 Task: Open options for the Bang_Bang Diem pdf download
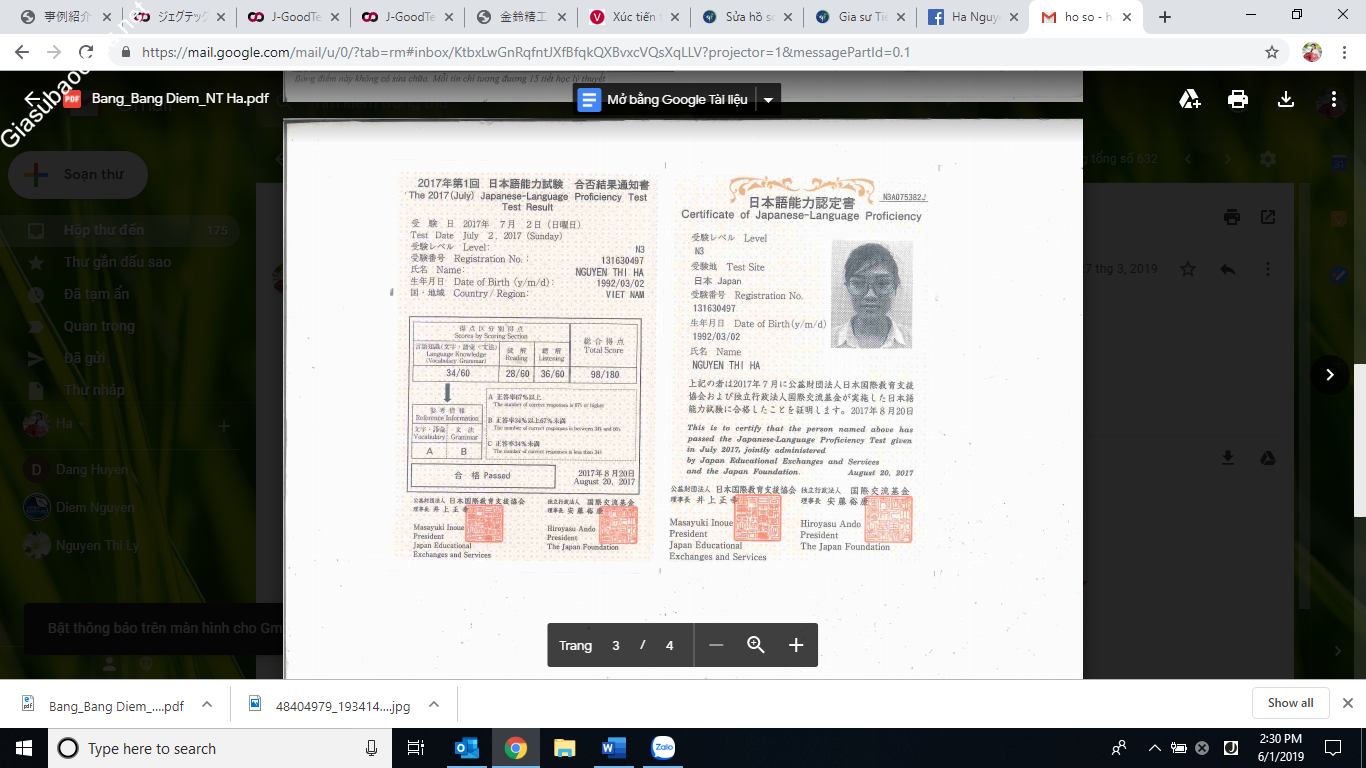click(207, 704)
